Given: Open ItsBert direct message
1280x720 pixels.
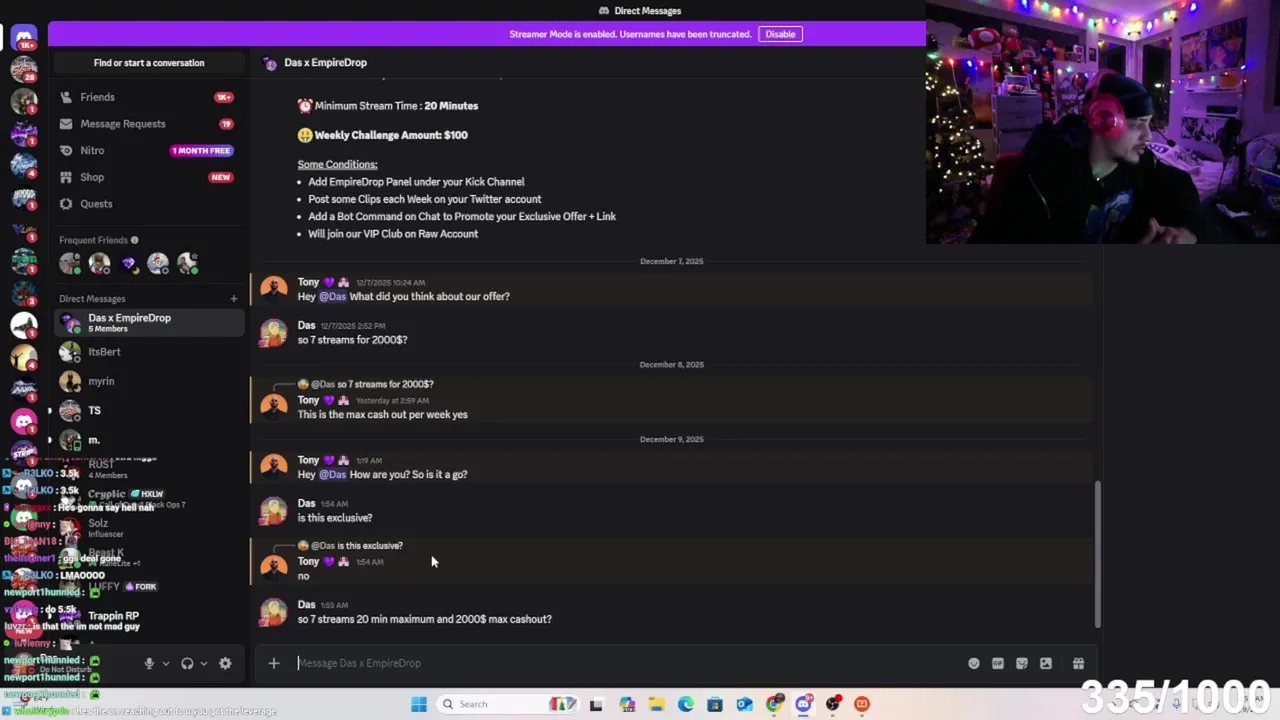Looking at the screenshot, I should [148, 352].
